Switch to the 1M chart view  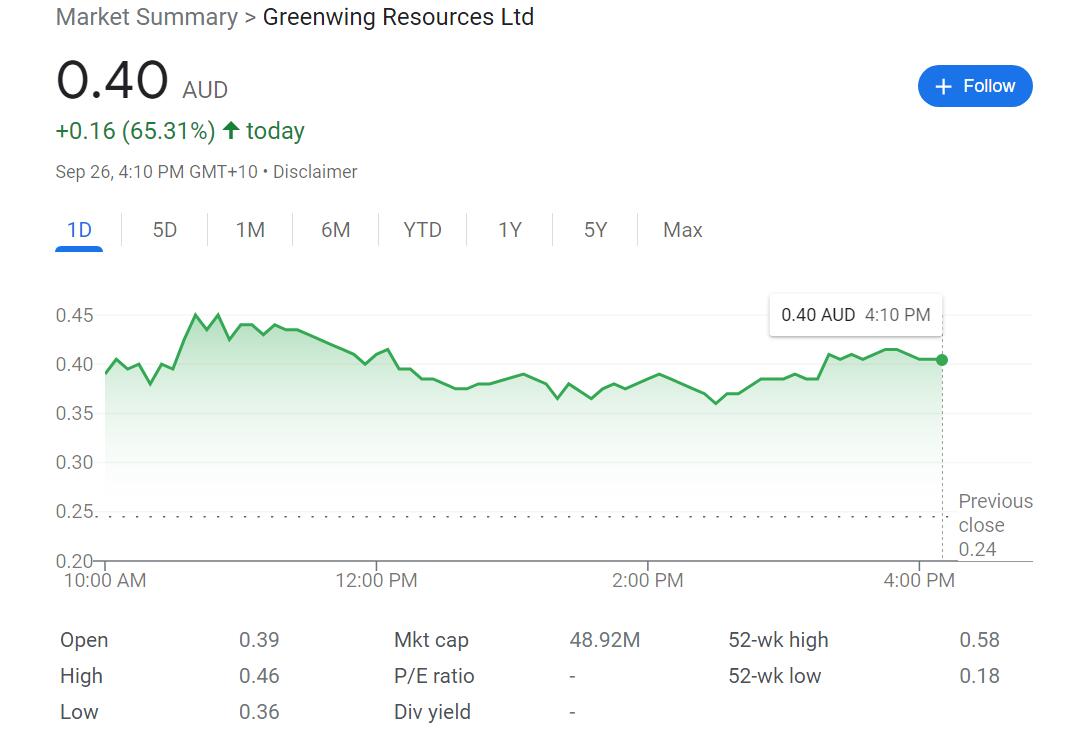point(249,230)
